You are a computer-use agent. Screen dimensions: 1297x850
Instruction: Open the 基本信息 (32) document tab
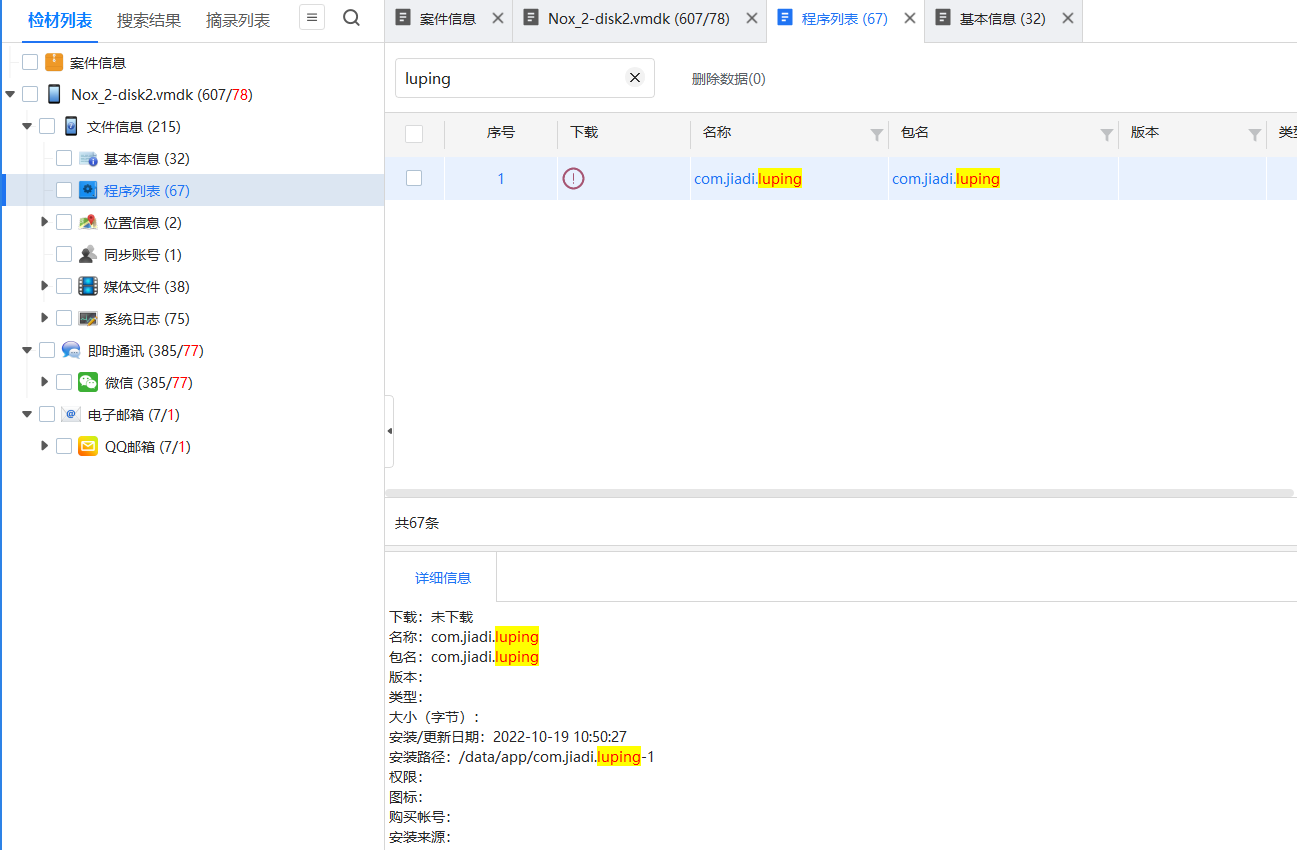pyautogui.click(x=1002, y=19)
